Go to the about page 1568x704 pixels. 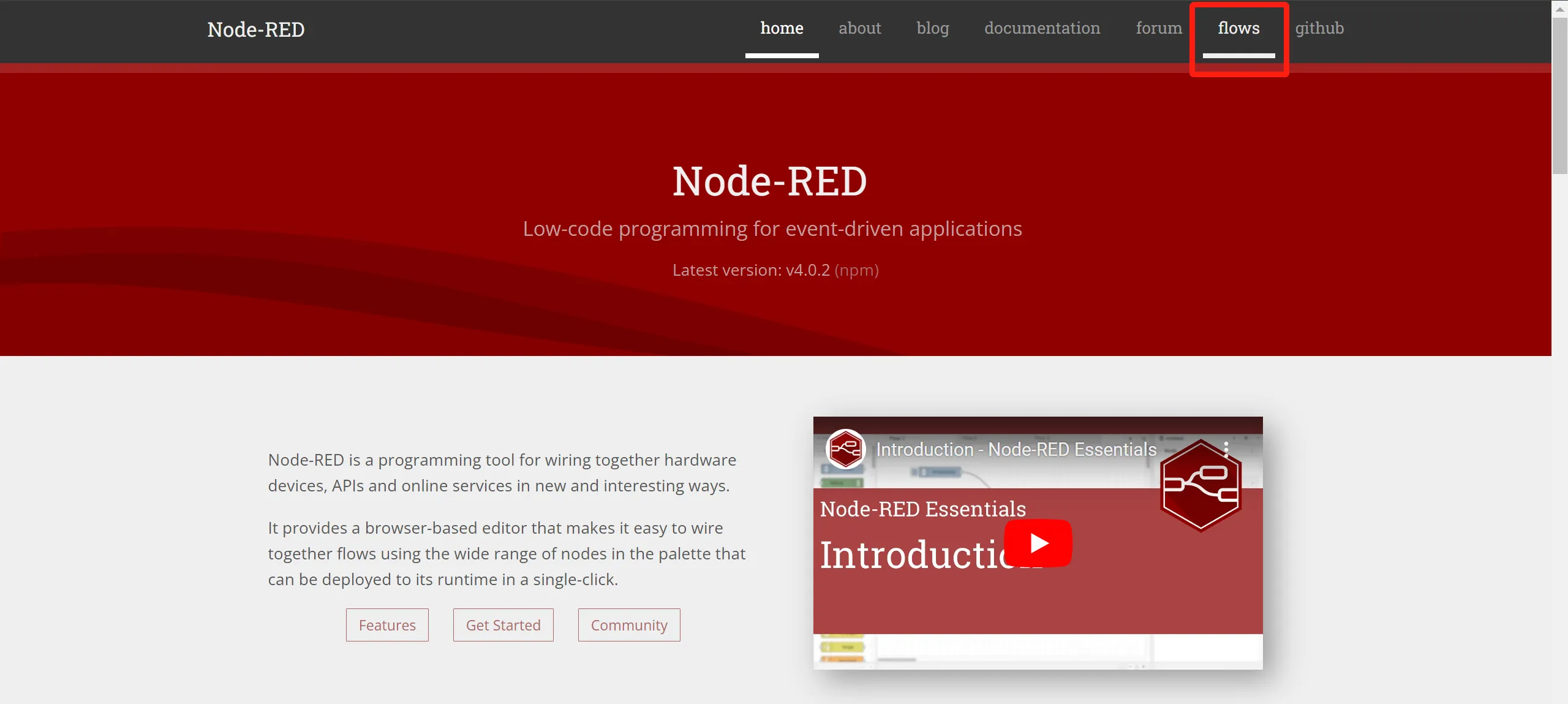859,28
